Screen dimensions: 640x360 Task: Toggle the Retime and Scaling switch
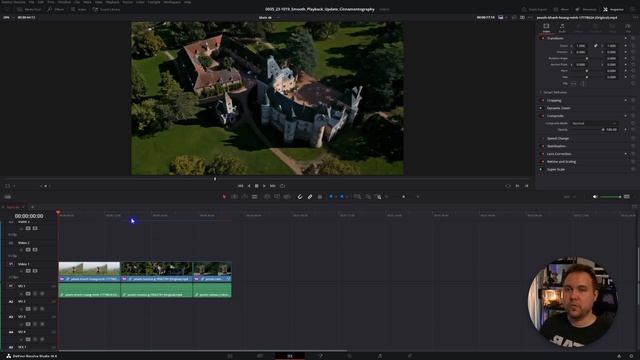coord(542,162)
